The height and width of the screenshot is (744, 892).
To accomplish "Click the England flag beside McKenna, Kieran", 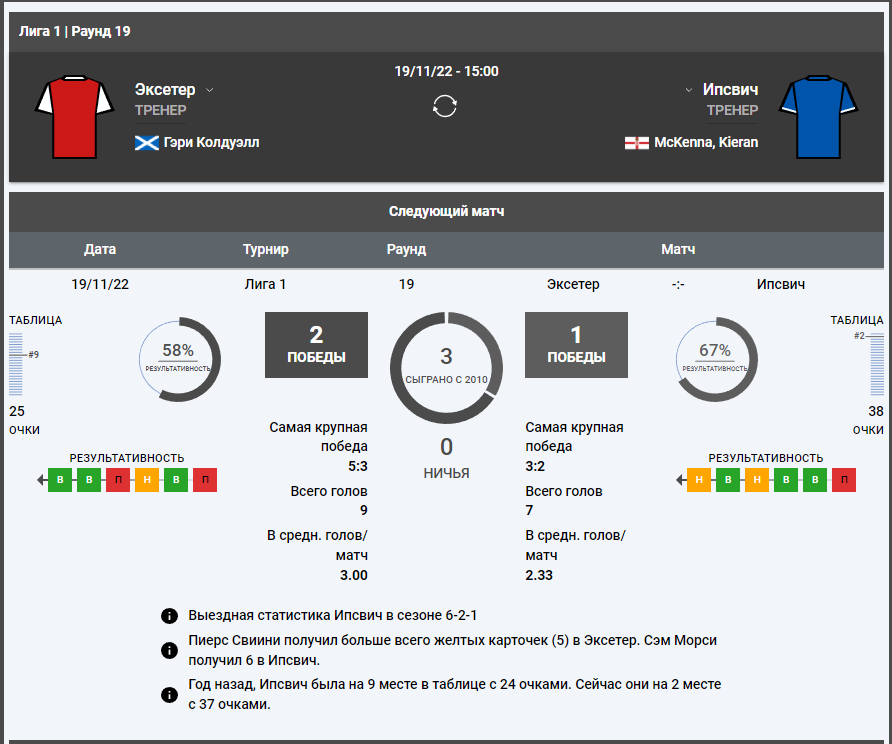I will pos(636,143).
